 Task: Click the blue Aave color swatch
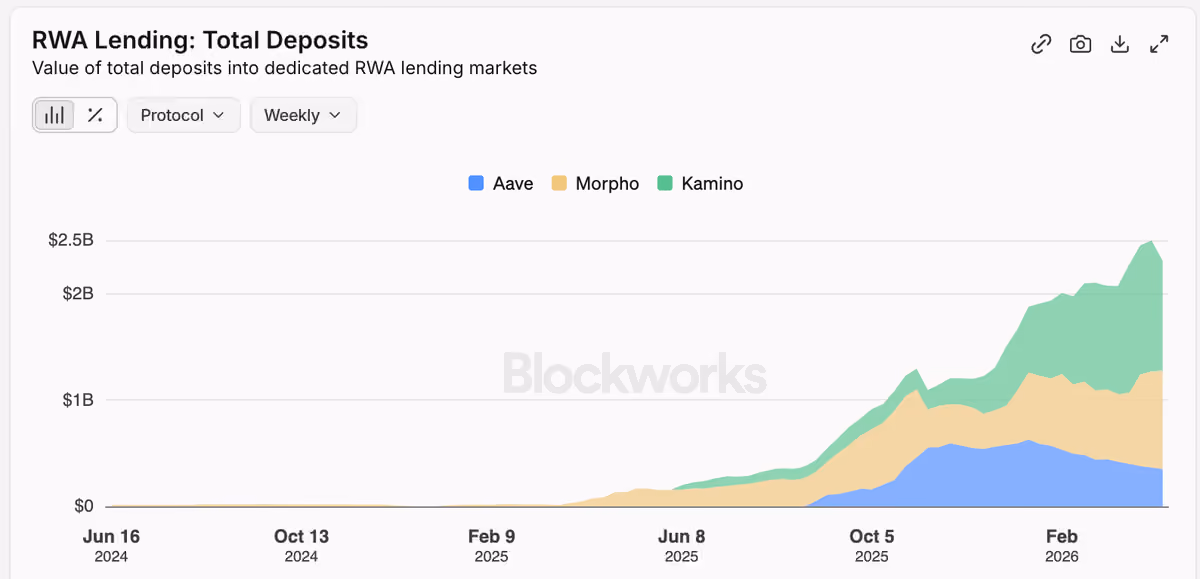(x=476, y=184)
